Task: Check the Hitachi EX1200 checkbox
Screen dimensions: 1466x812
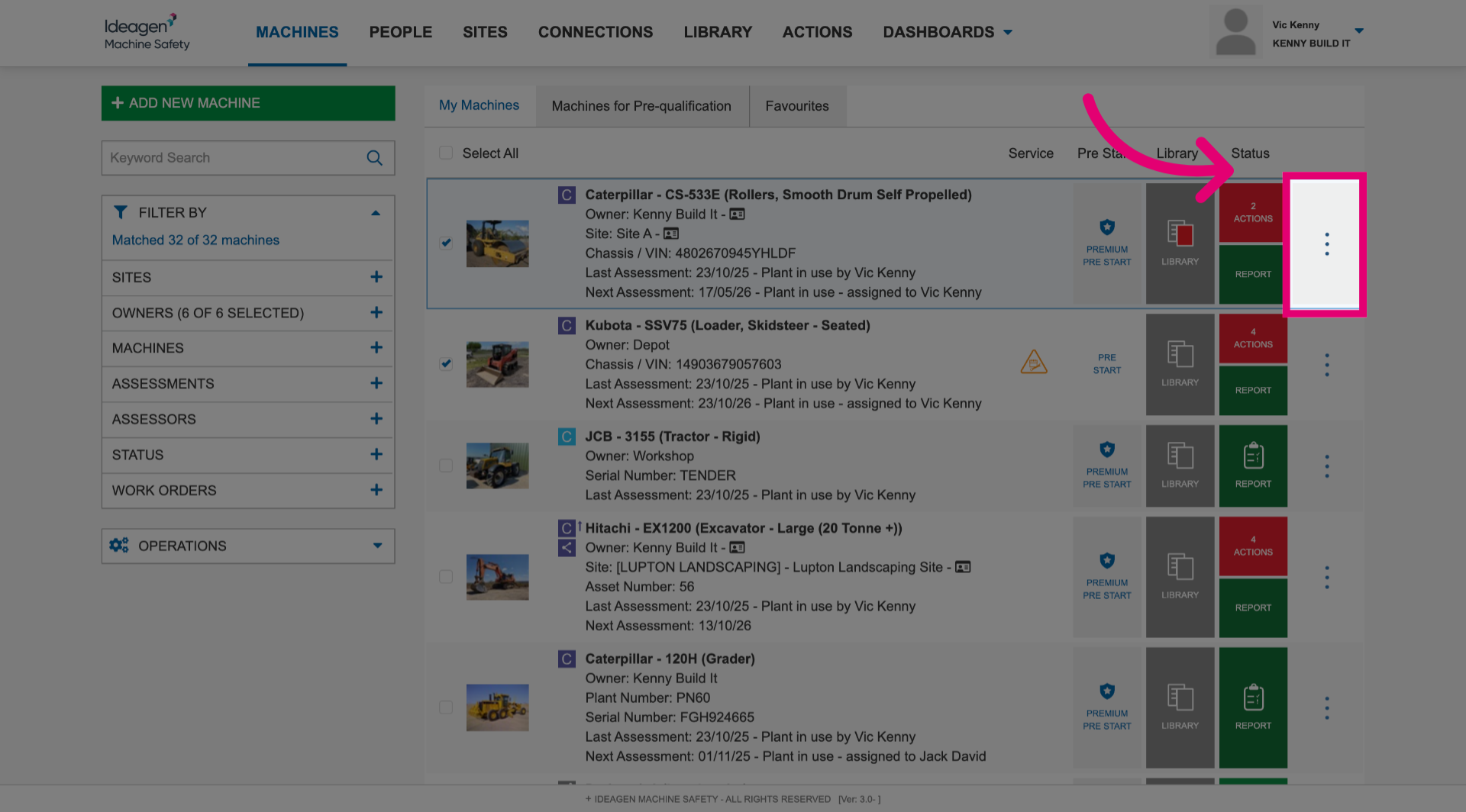Action: [446, 576]
